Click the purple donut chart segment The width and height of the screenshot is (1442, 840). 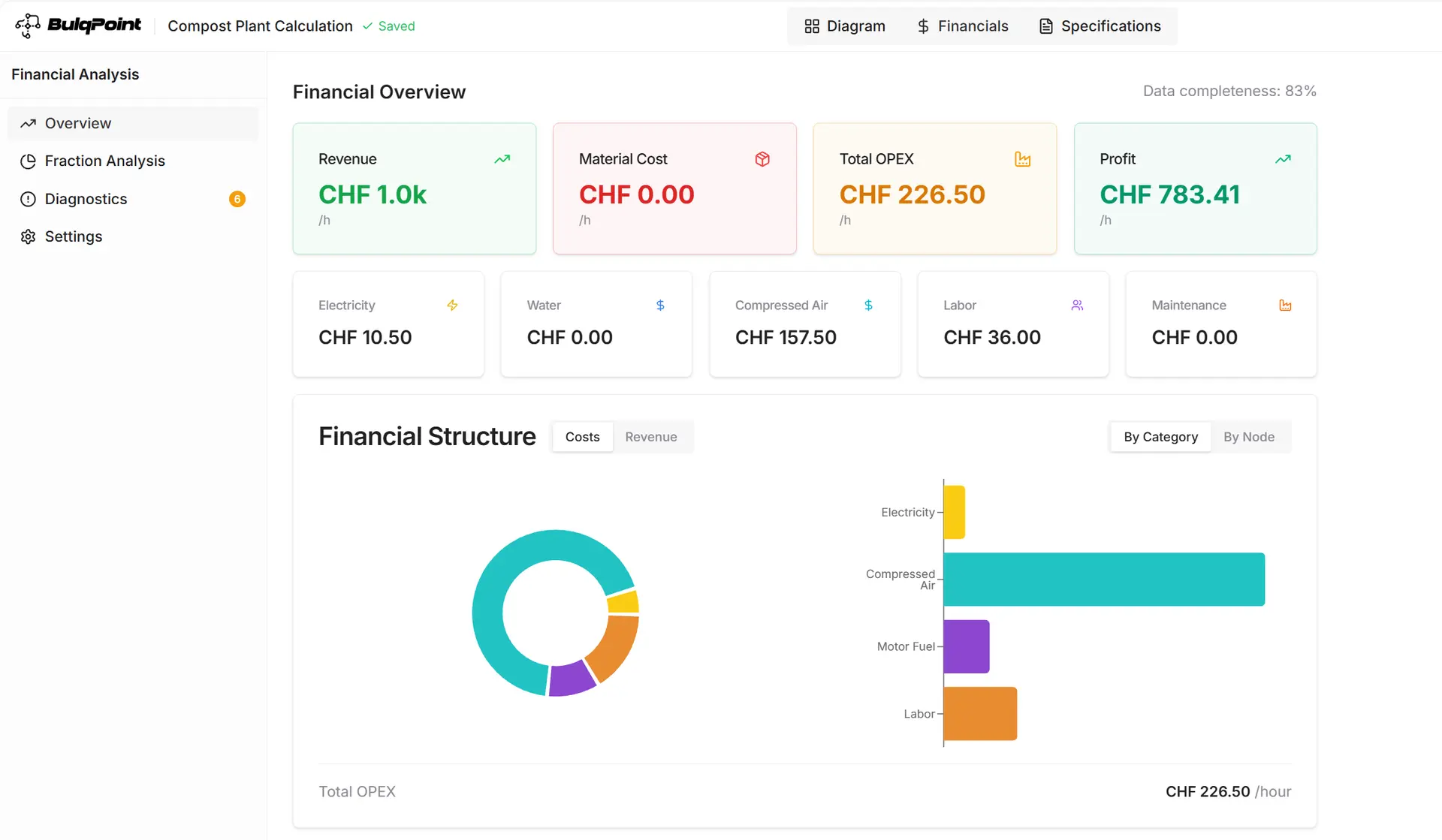pyautogui.click(x=571, y=679)
